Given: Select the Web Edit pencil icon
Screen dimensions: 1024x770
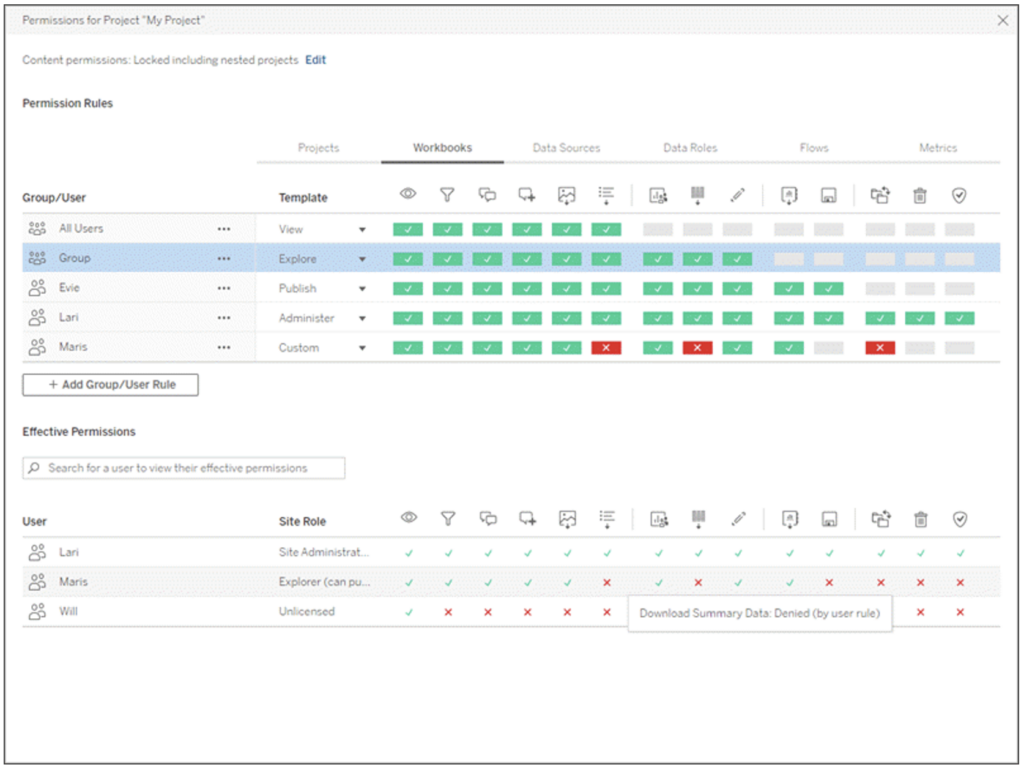Looking at the screenshot, I should pyautogui.click(x=738, y=194).
